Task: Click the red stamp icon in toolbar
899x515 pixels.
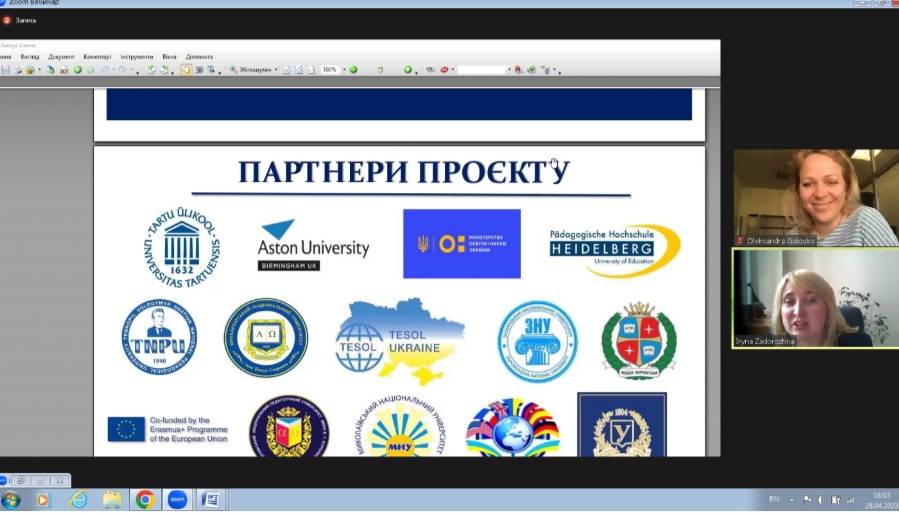Action: [444, 70]
